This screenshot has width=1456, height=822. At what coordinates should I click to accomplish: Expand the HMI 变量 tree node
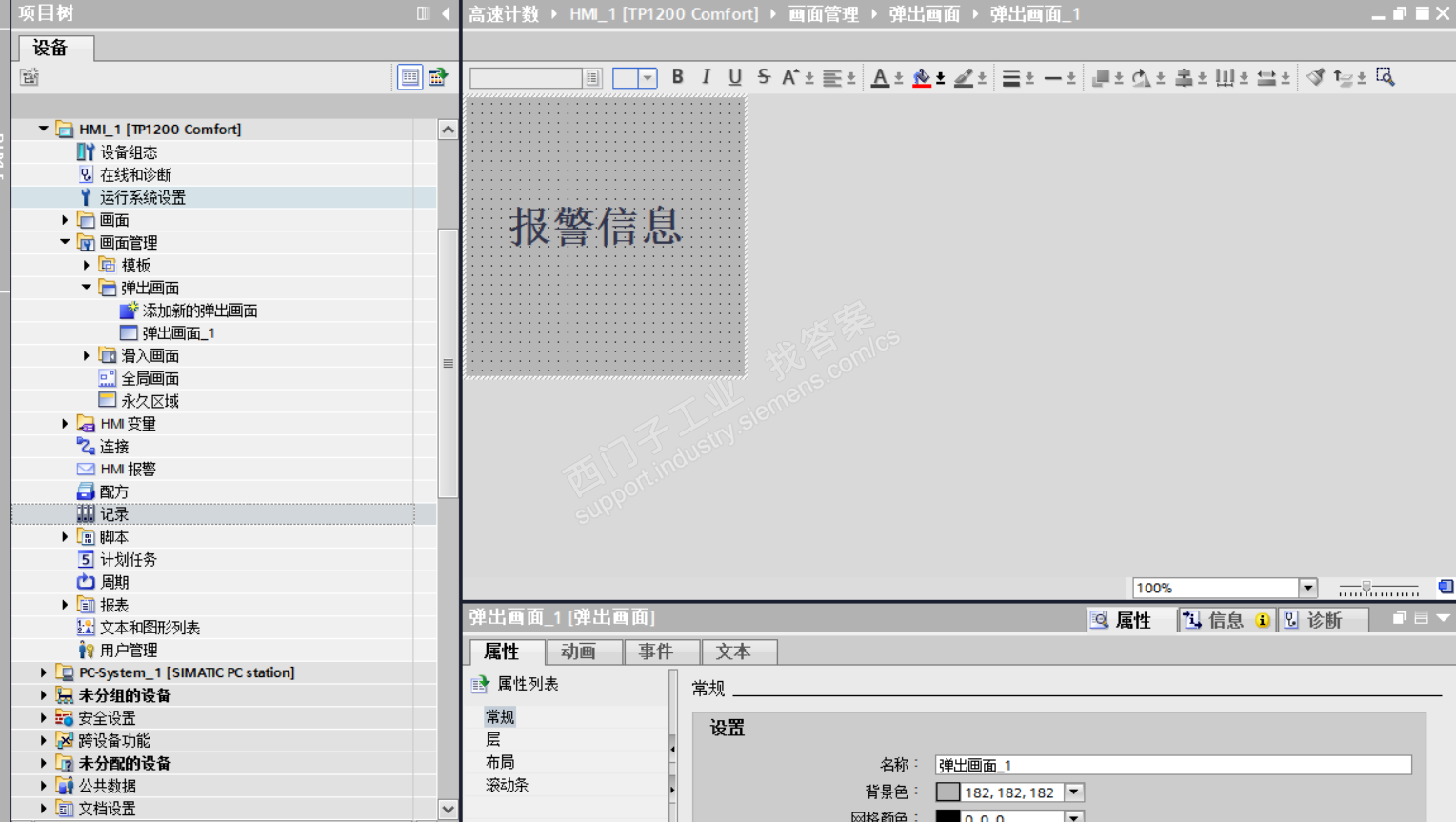[x=65, y=423]
